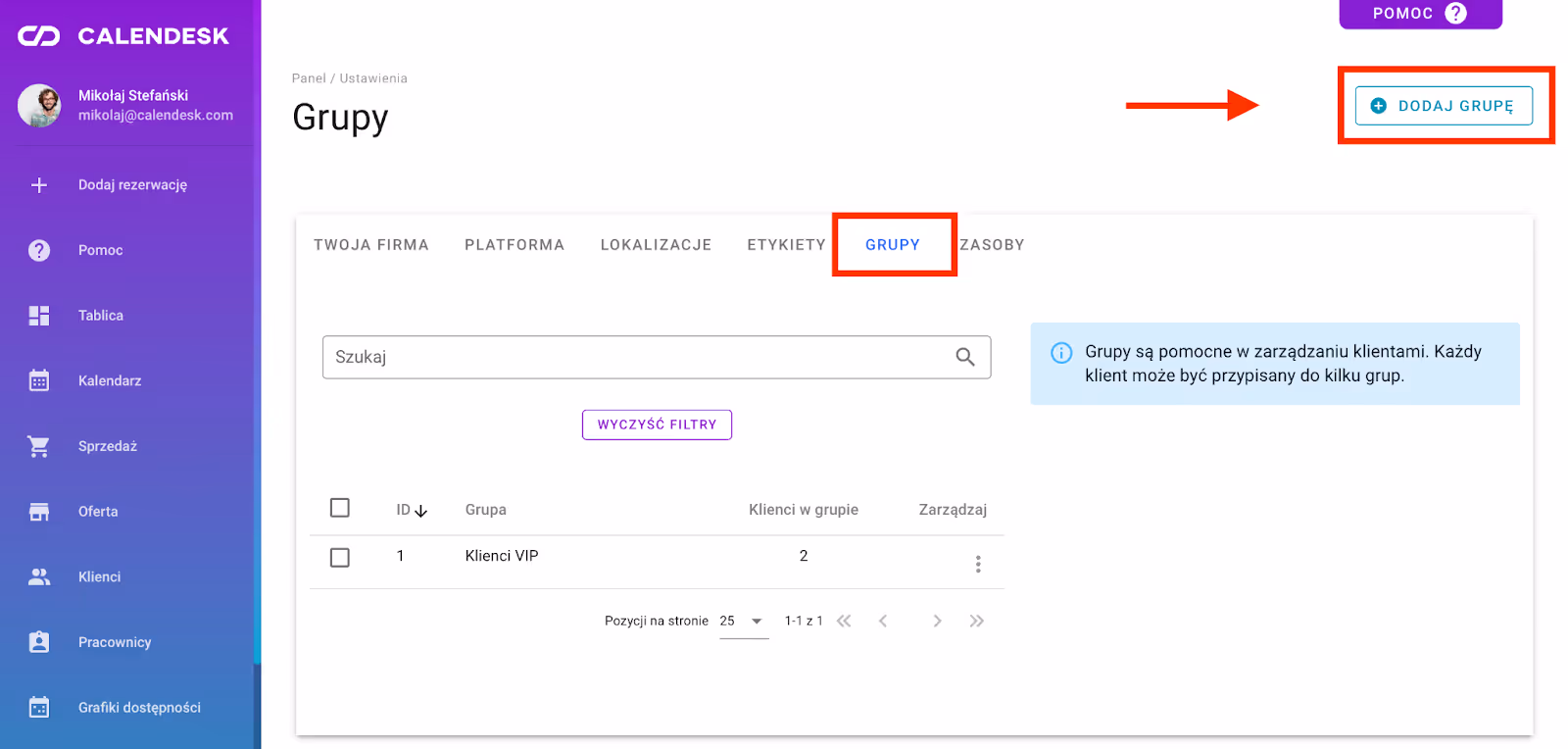
Task: Click the search magnifier icon
Action: (964, 358)
